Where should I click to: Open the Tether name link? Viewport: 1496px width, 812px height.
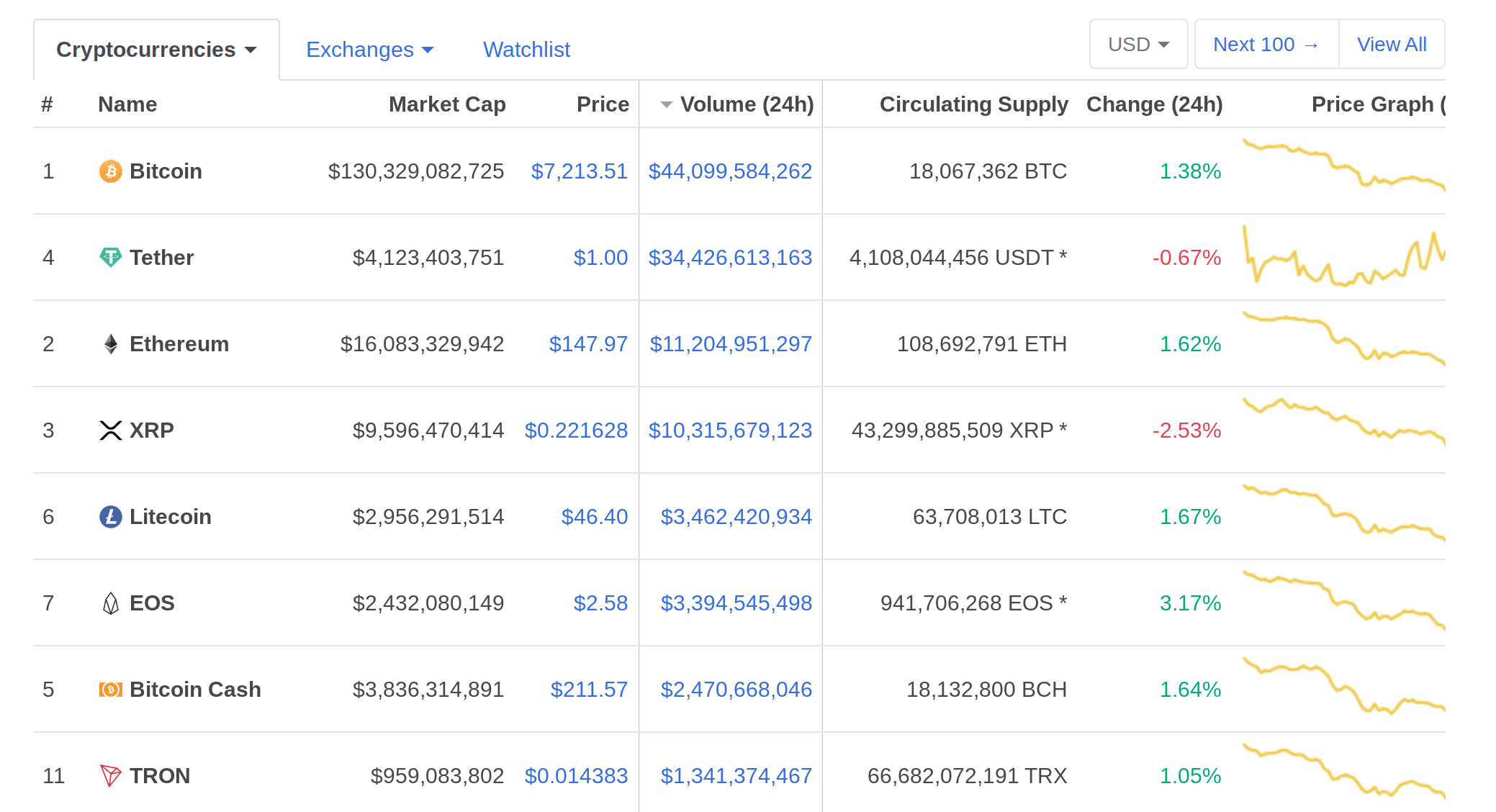[161, 258]
